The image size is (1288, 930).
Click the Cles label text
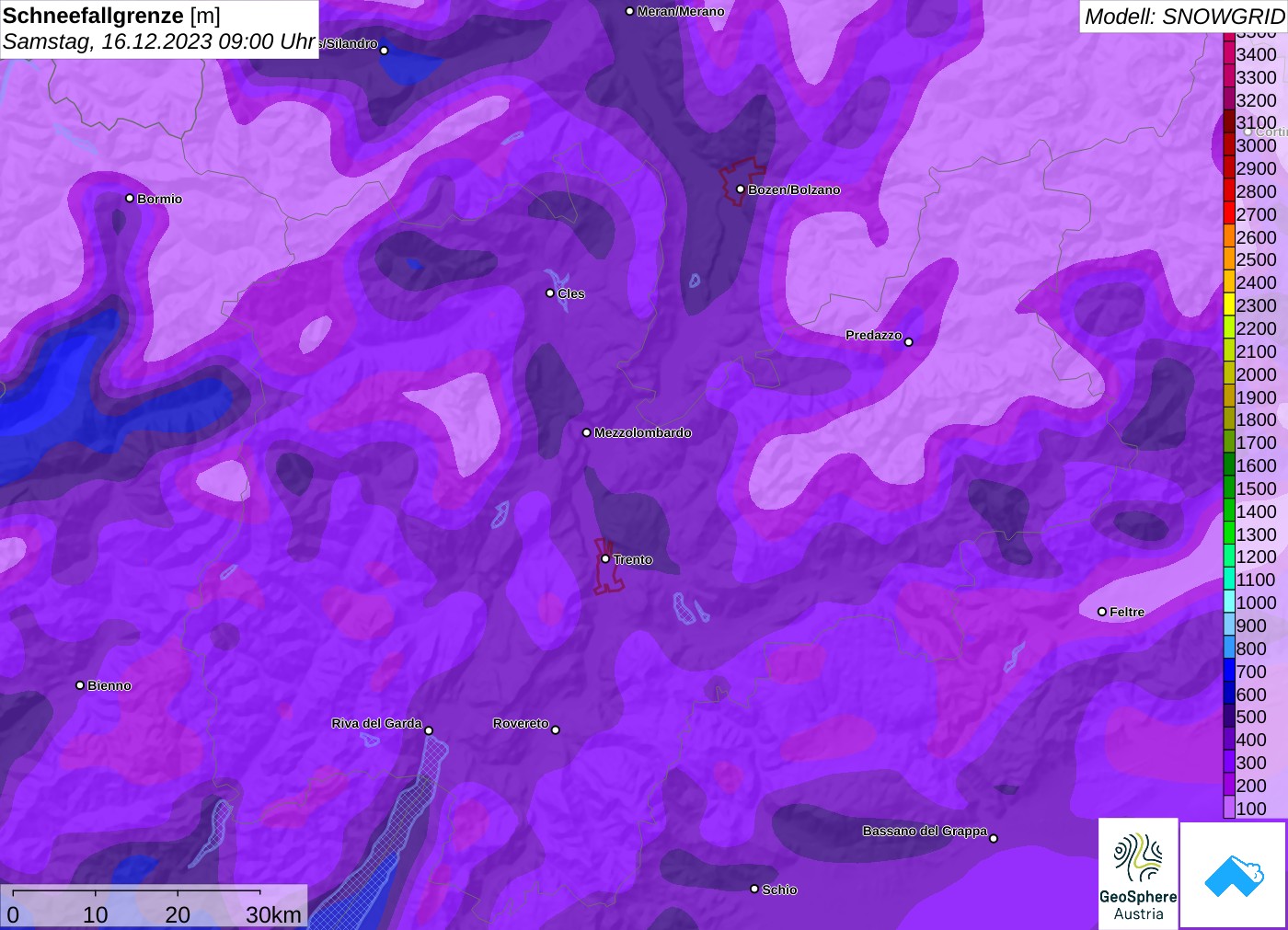pos(571,293)
